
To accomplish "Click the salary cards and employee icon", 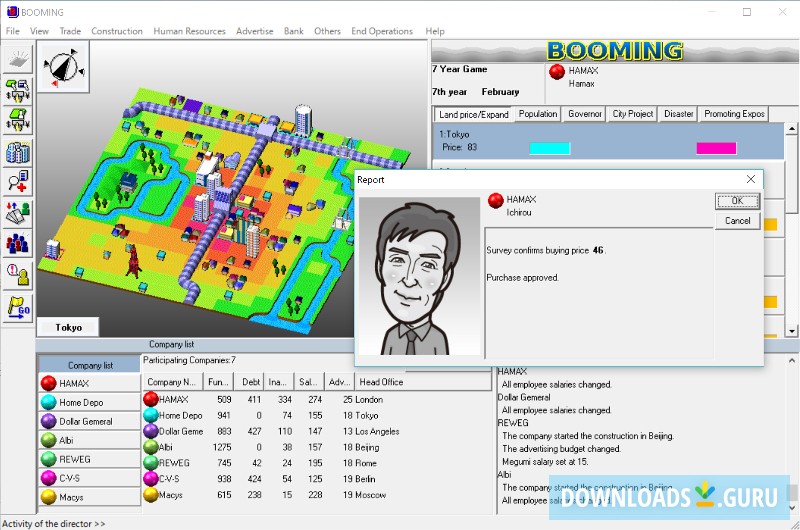I will pyautogui.click(x=18, y=213).
